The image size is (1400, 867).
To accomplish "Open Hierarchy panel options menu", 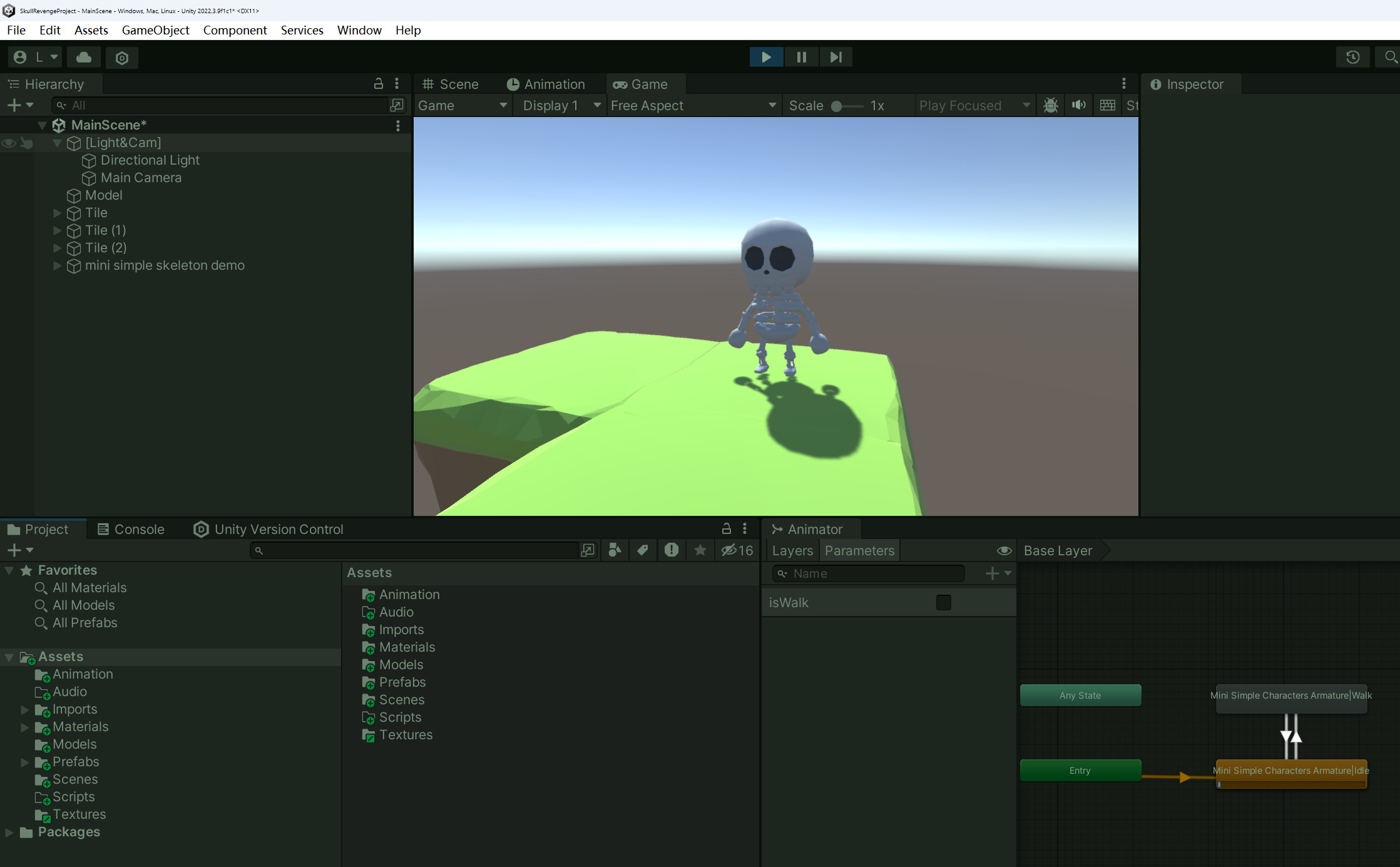I will (x=397, y=83).
